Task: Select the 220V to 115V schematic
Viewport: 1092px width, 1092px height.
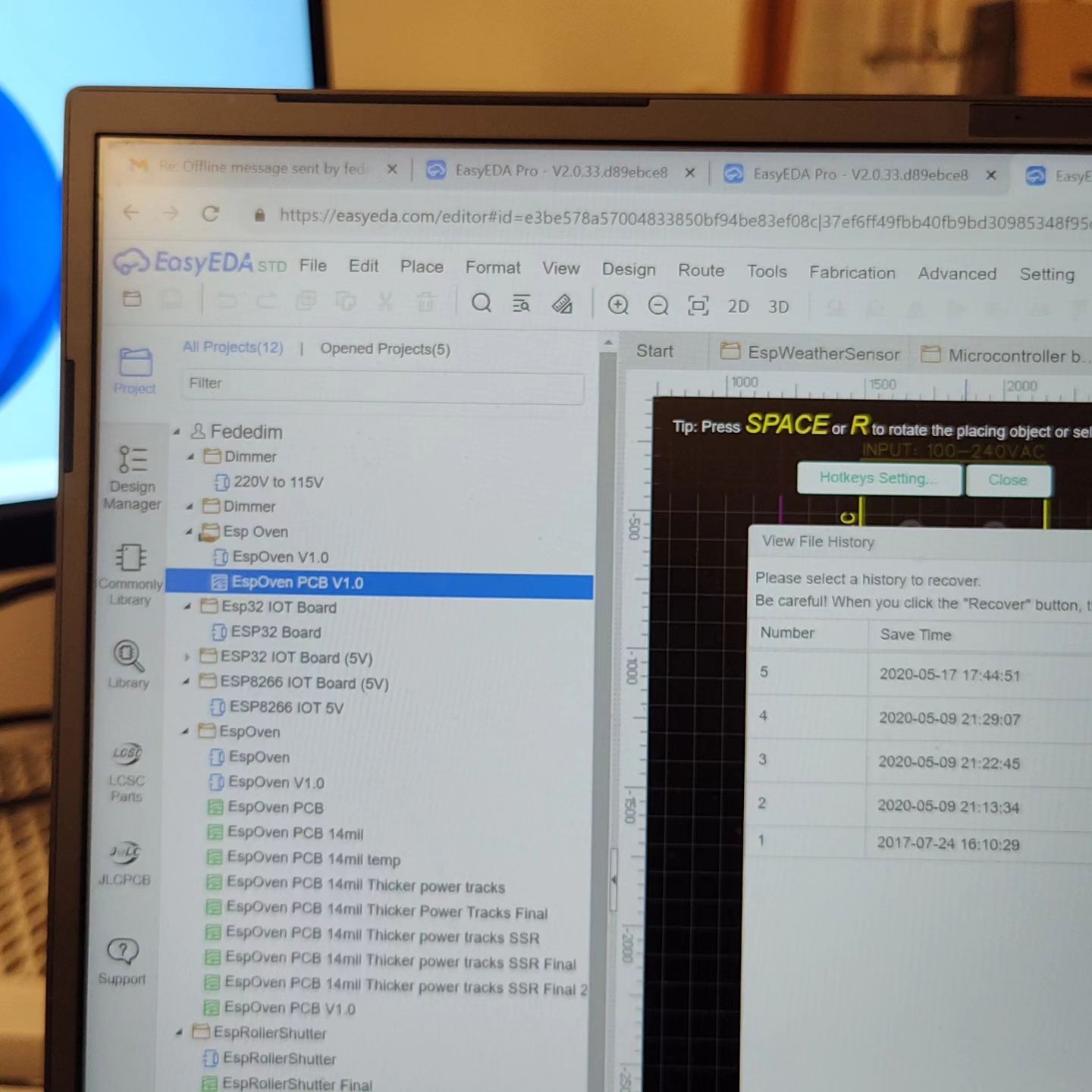Action: pos(269,482)
